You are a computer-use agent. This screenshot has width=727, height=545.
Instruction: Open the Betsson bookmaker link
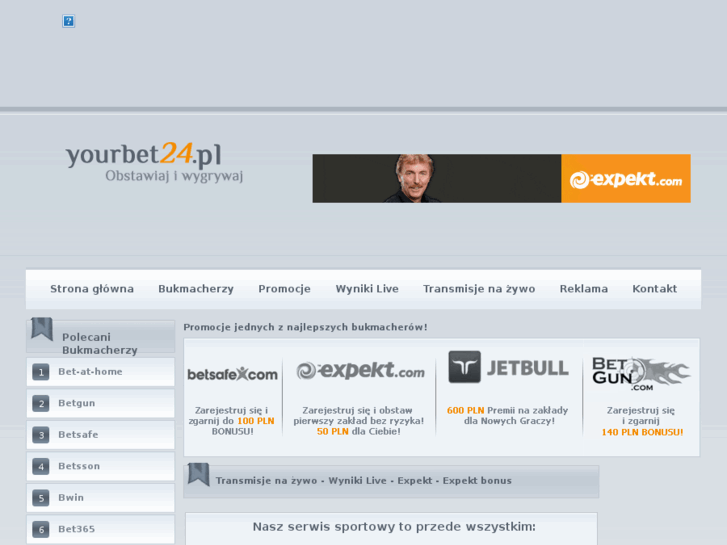click(x=79, y=466)
